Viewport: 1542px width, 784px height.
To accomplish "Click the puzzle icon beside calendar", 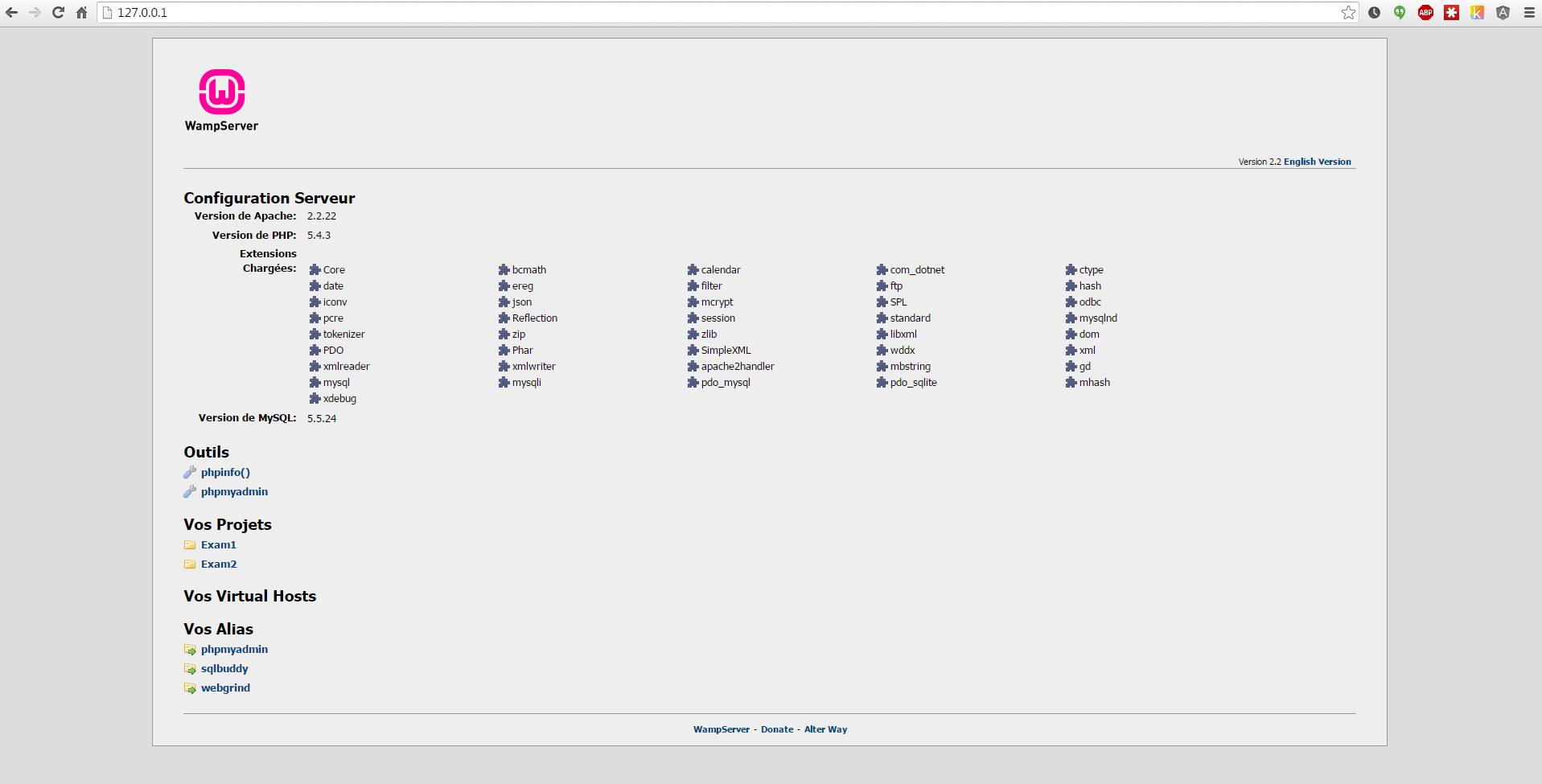I will 693,270.
